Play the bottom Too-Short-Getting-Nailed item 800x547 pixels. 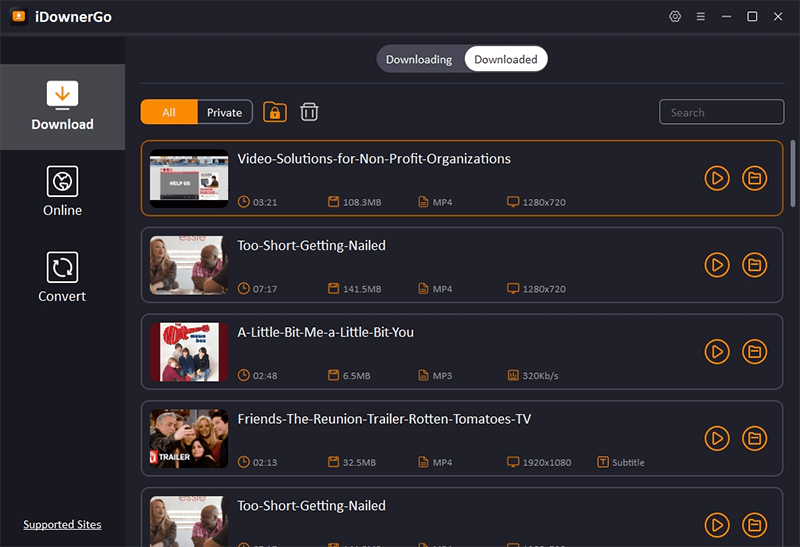[717, 525]
